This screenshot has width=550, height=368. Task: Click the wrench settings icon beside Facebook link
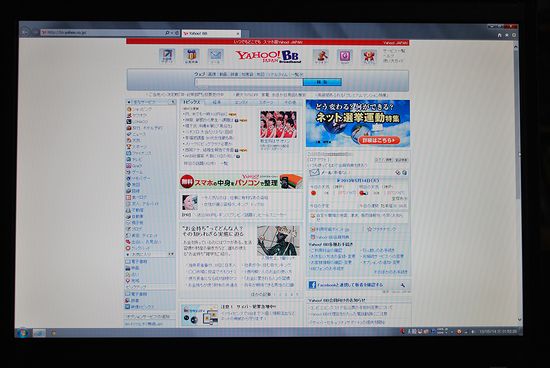pos(402,285)
